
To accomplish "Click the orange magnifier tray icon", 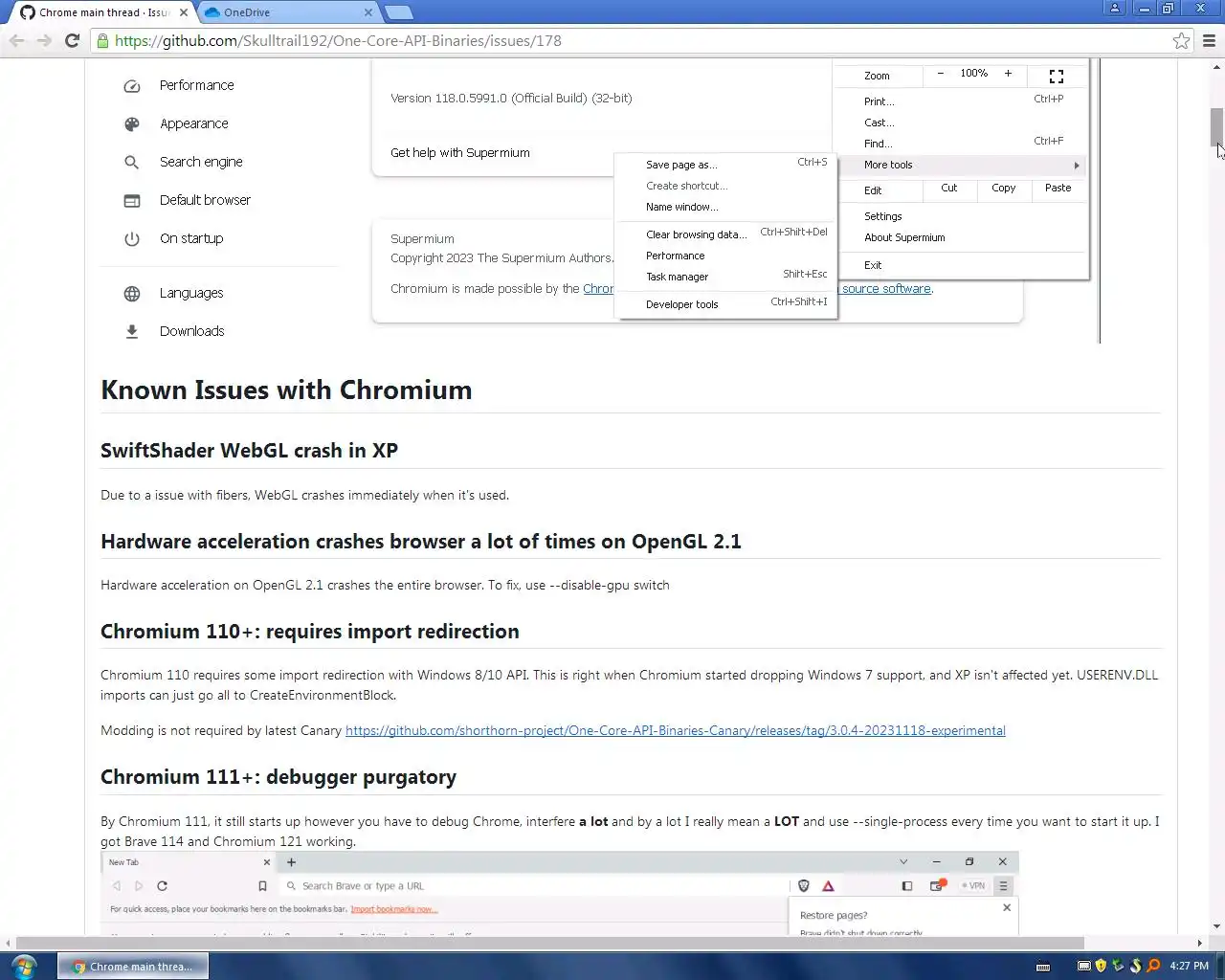I will click(x=1153, y=966).
